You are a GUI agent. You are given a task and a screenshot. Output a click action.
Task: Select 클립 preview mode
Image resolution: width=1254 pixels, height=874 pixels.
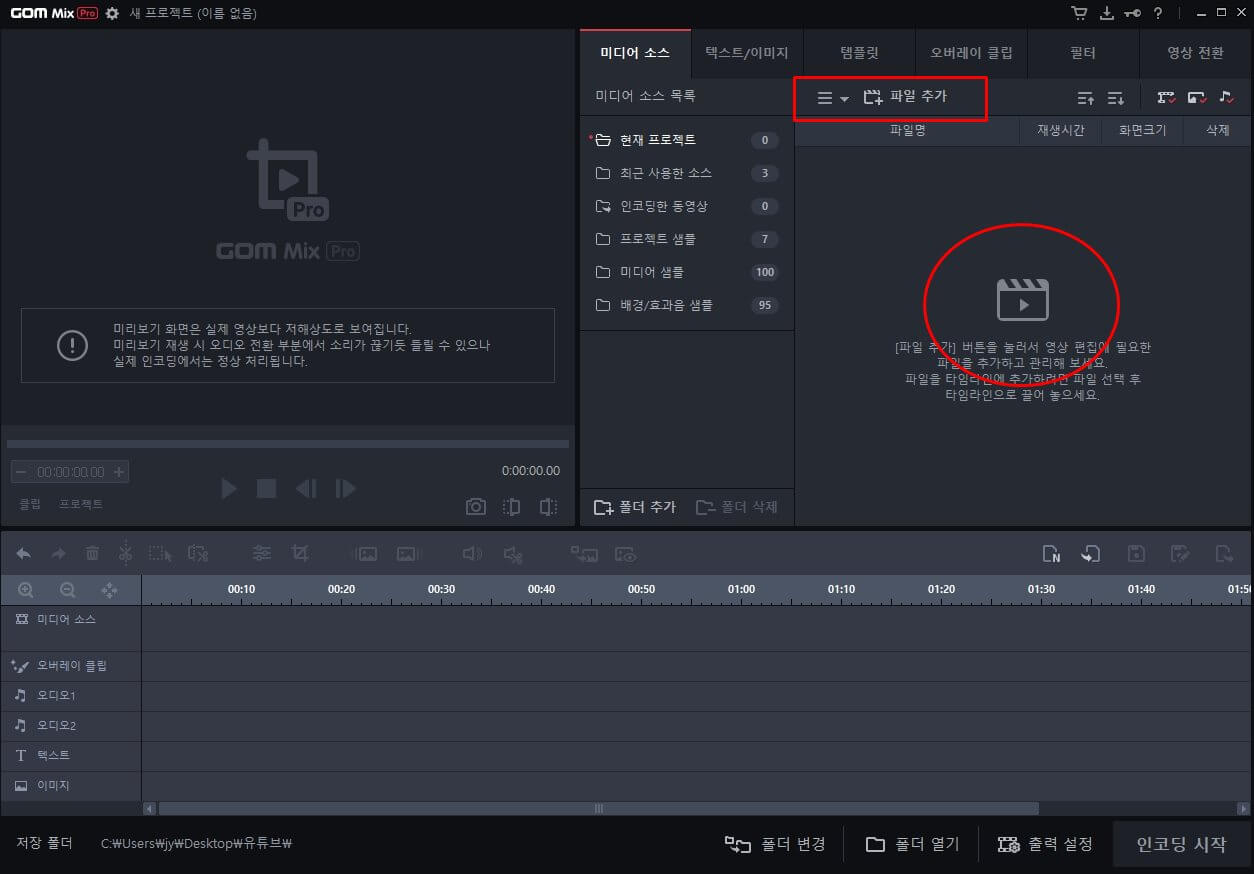pos(30,504)
